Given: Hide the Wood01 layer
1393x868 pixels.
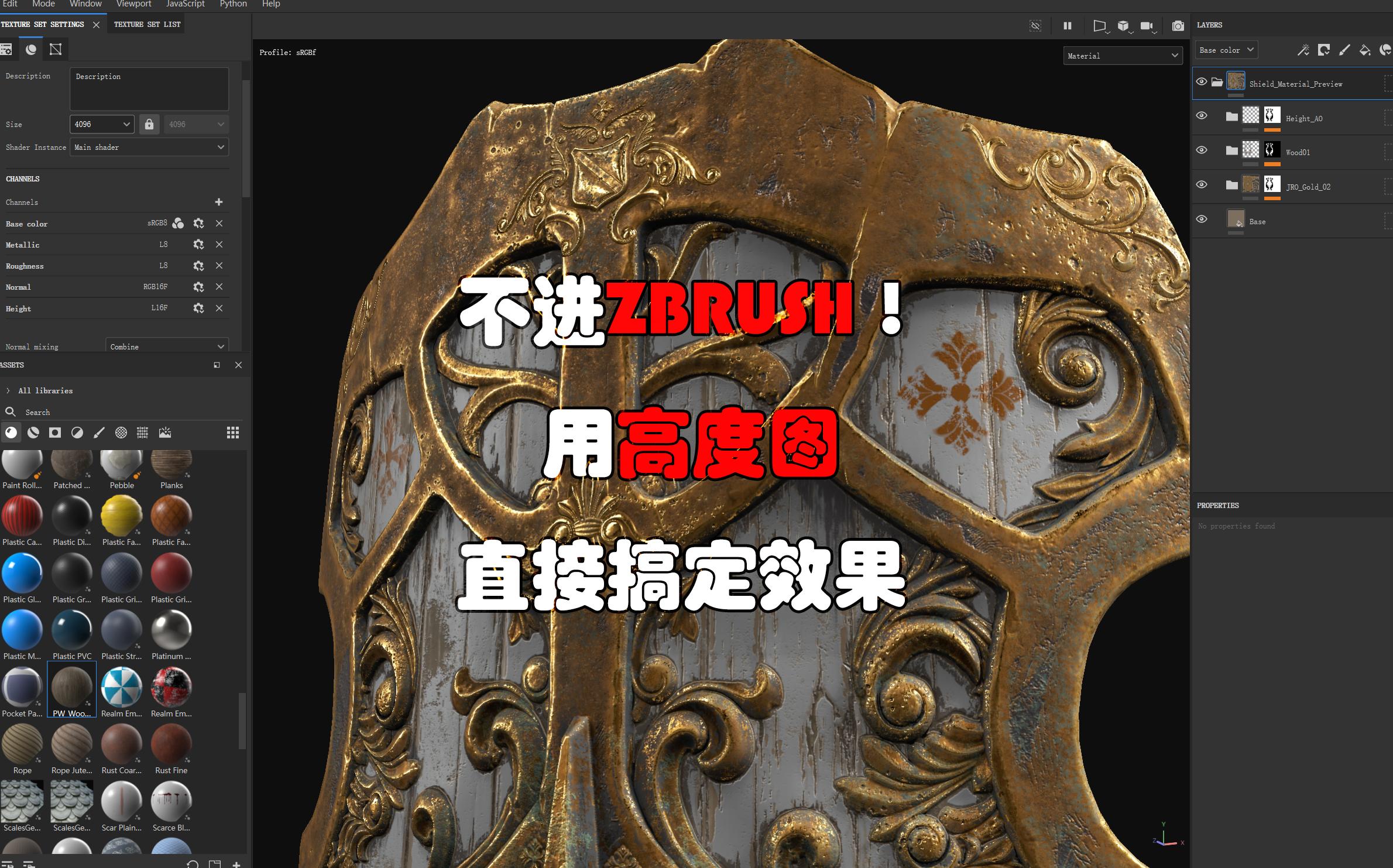Looking at the screenshot, I should point(1202,150).
